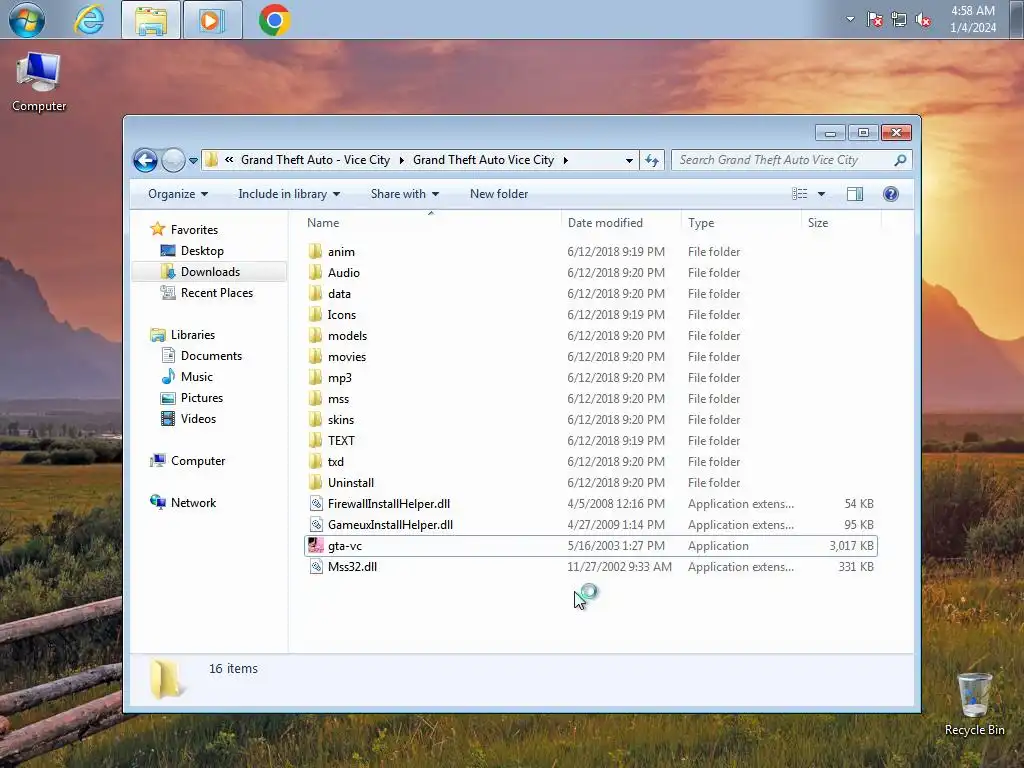Select Downloads in the navigation pane
Image resolution: width=1024 pixels, height=768 pixels.
tap(210, 272)
